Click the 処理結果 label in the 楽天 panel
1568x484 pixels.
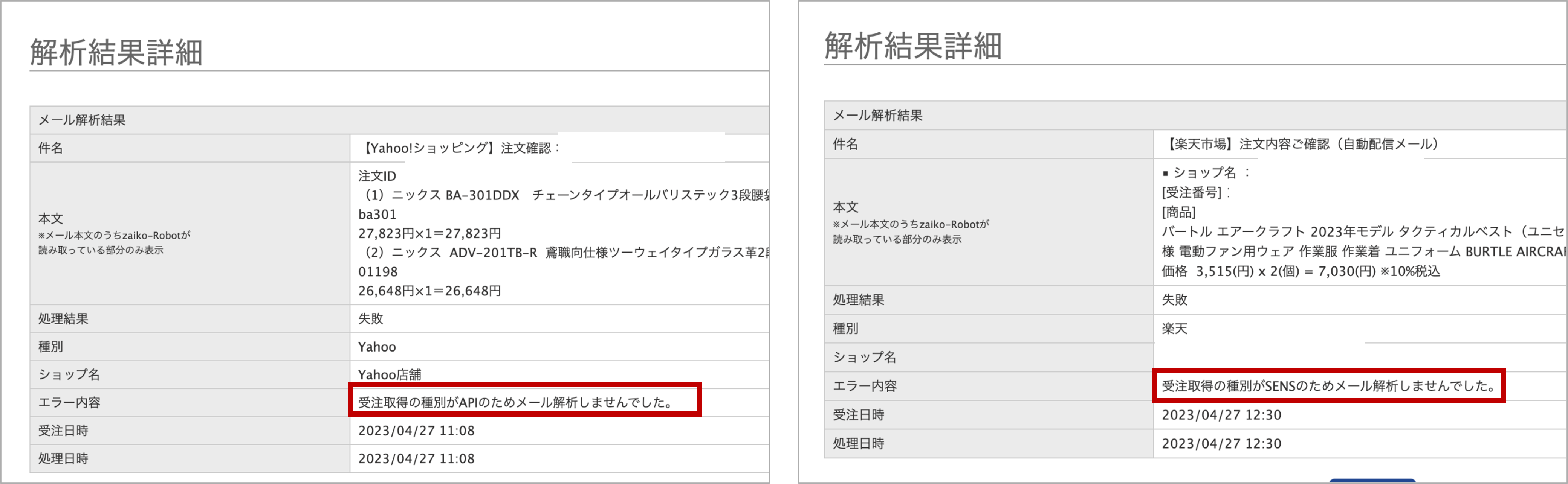click(858, 300)
